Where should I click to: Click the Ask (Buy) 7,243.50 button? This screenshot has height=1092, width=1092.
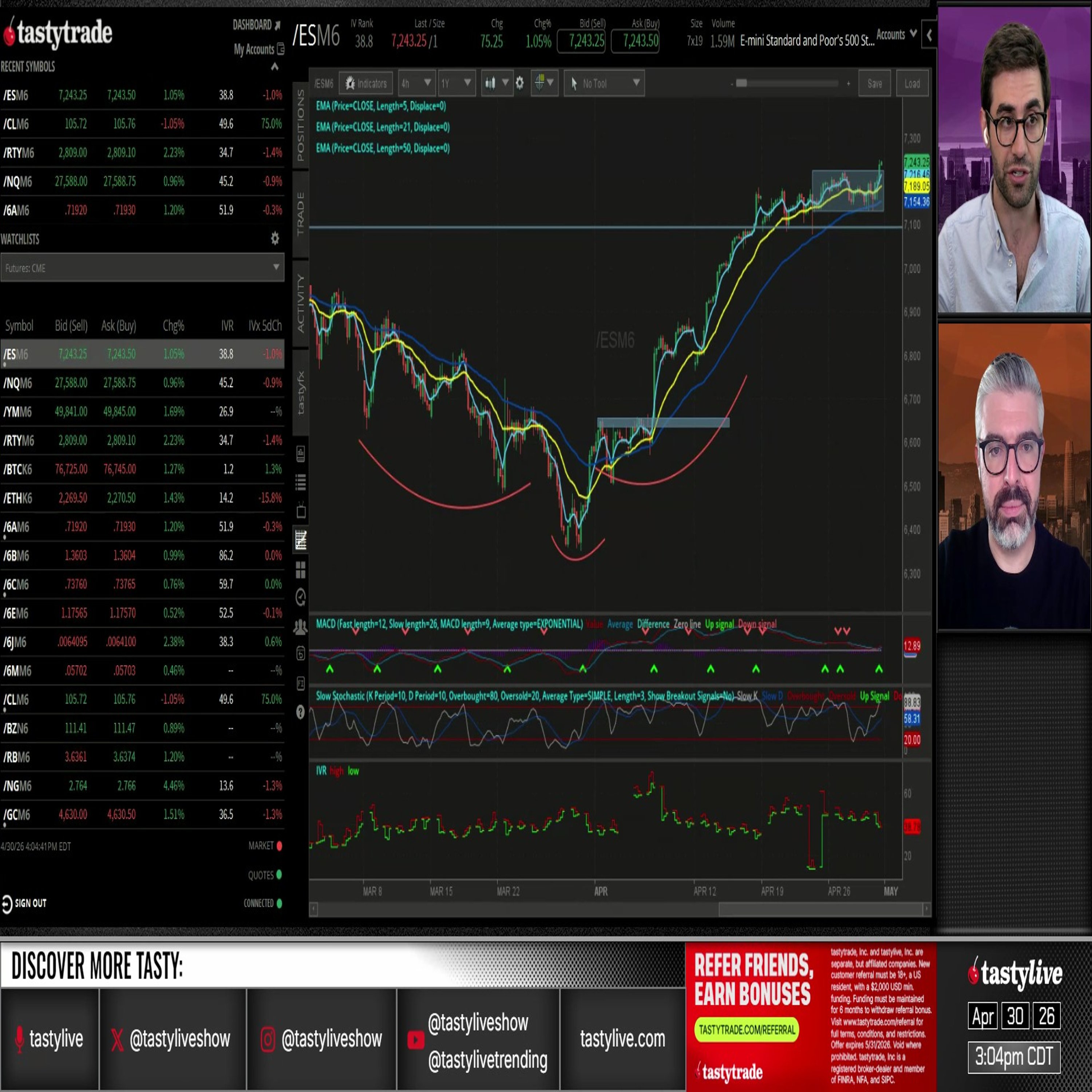tap(635, 41)
